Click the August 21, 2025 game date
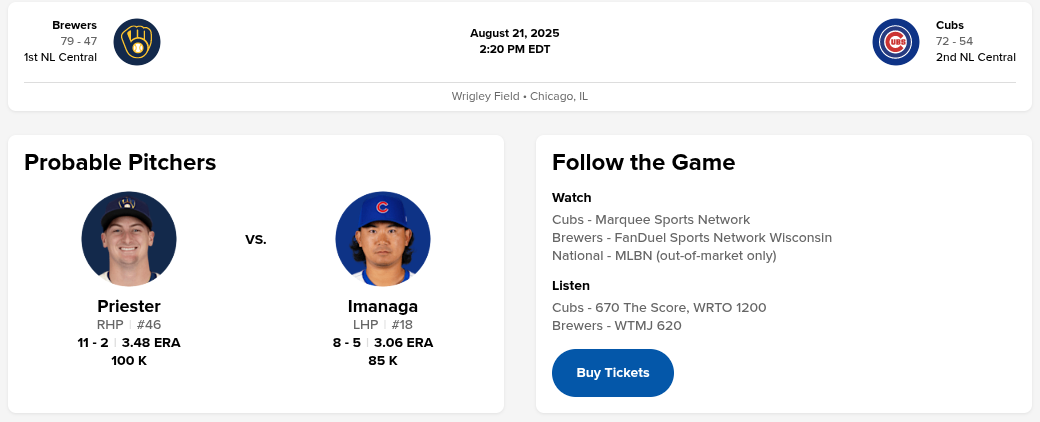The height and width of the screenshot is (422, 1040). click(x=515, y=33)
